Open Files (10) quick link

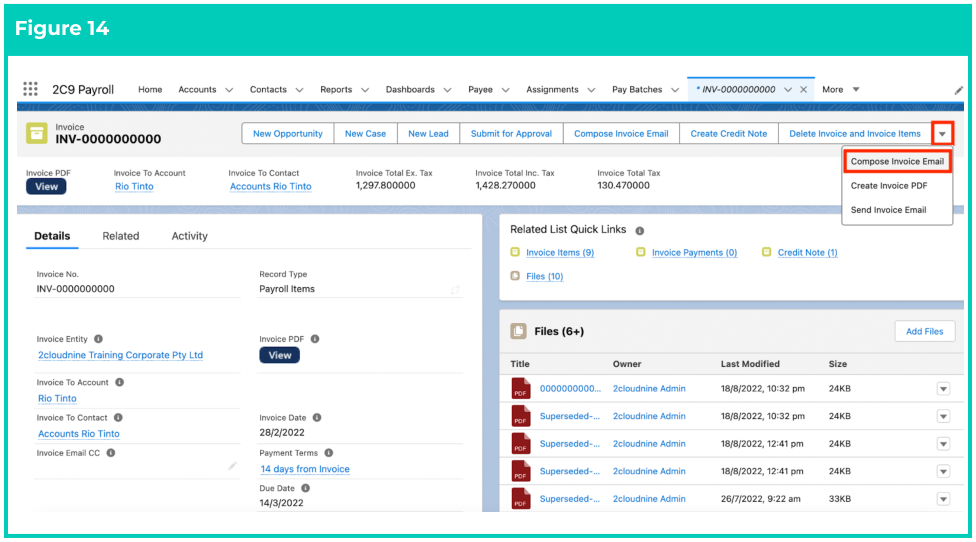[x=545, y=276]
